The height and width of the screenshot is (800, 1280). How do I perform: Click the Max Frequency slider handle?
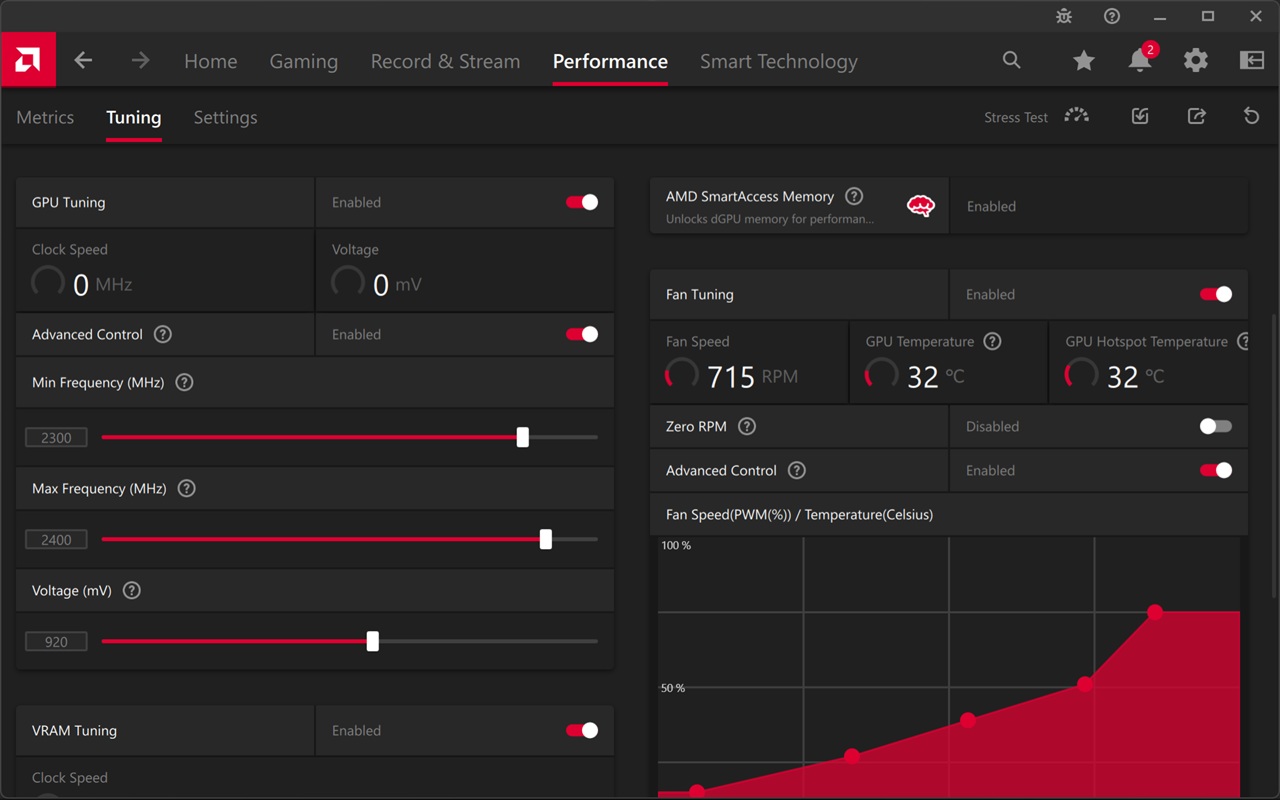point(546,539)
